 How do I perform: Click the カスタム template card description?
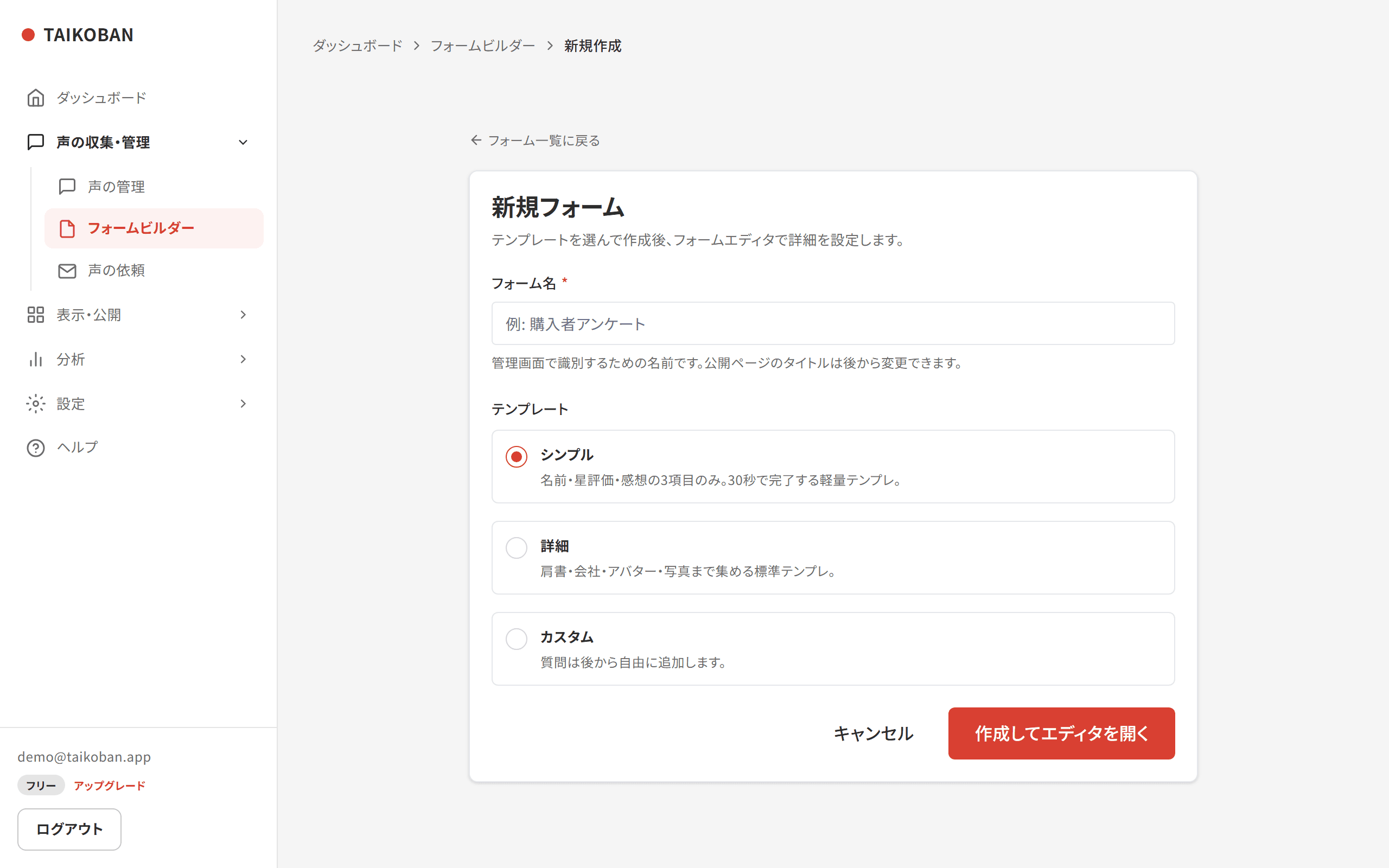point(634,662)
